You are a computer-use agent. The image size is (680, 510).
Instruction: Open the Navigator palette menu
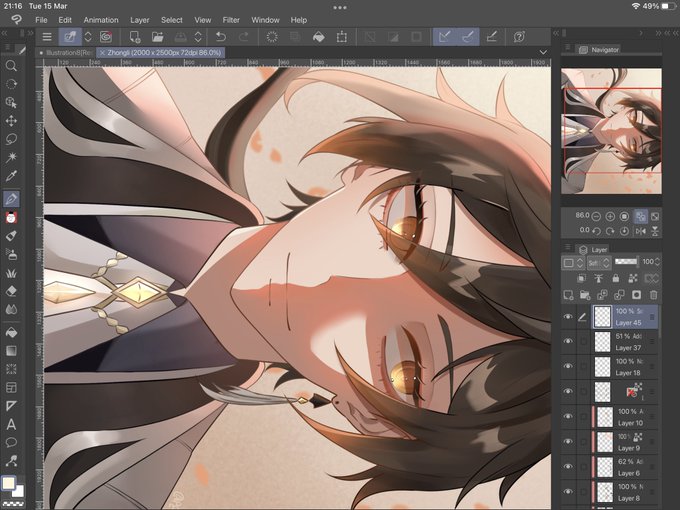[x=568, y=47]
